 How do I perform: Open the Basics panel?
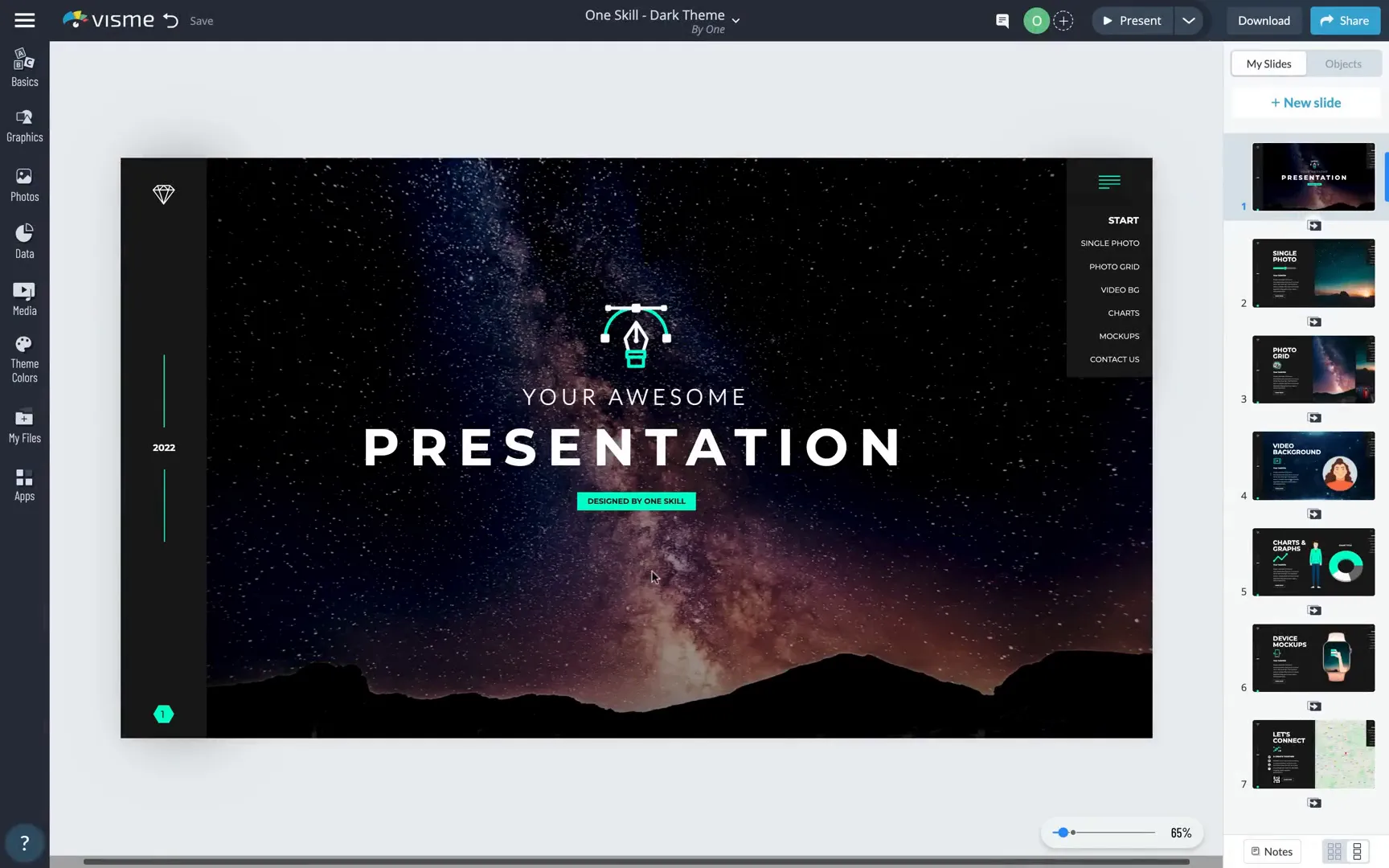pos(24,67)
